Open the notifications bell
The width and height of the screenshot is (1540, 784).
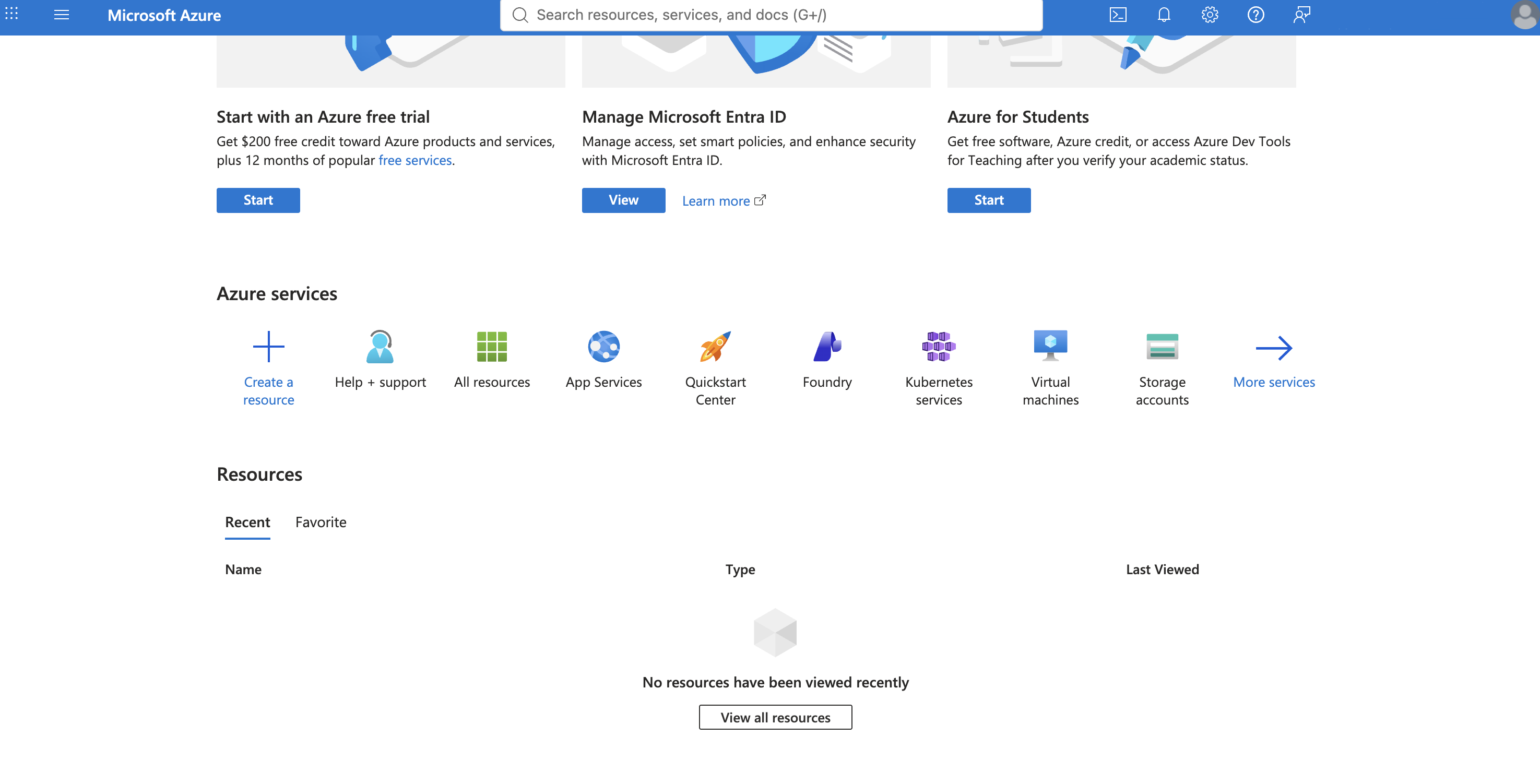(x=1164, y=14)
